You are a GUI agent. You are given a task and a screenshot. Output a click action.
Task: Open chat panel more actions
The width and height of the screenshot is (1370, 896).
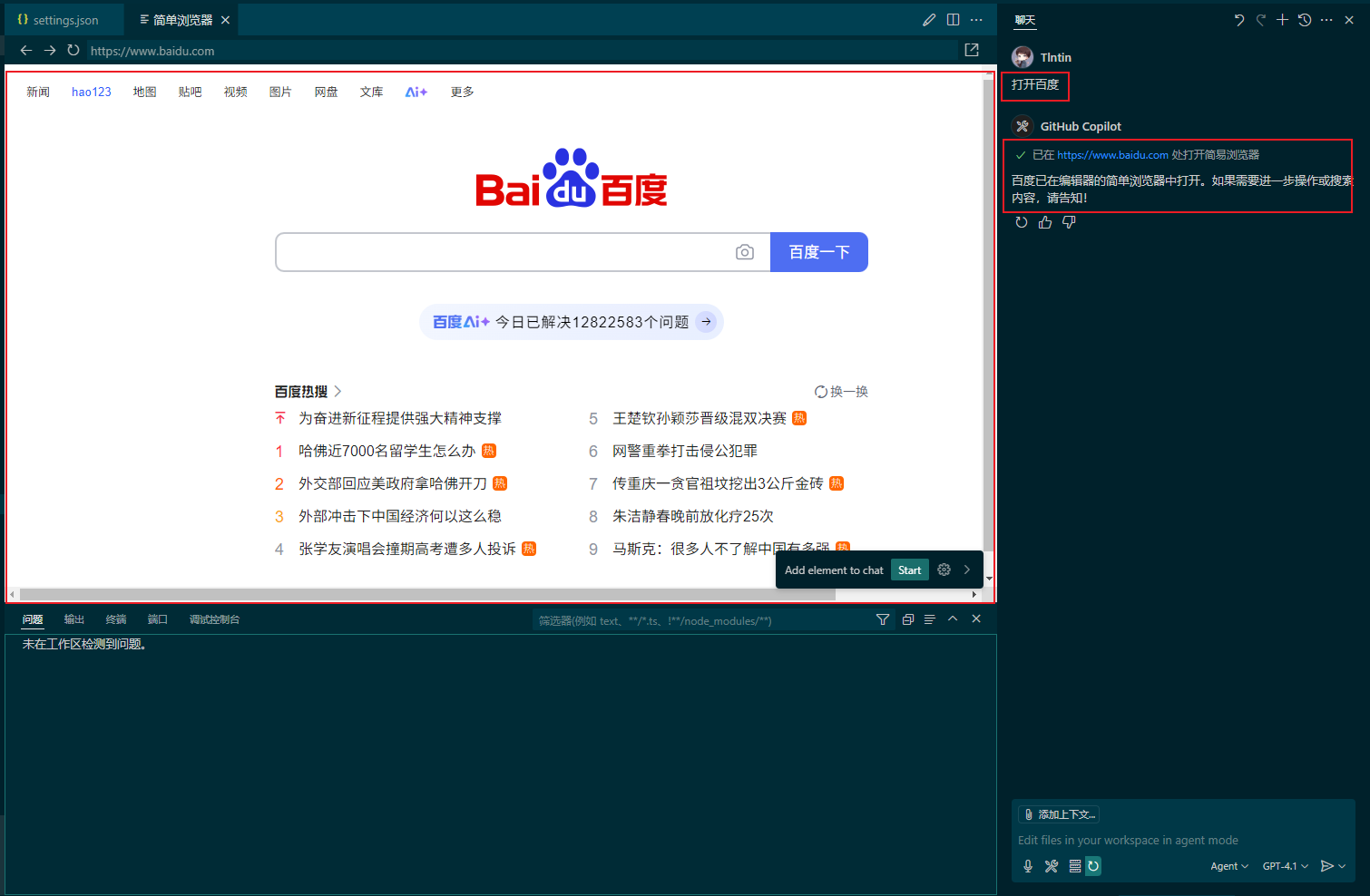click(x=1326, y=20)
